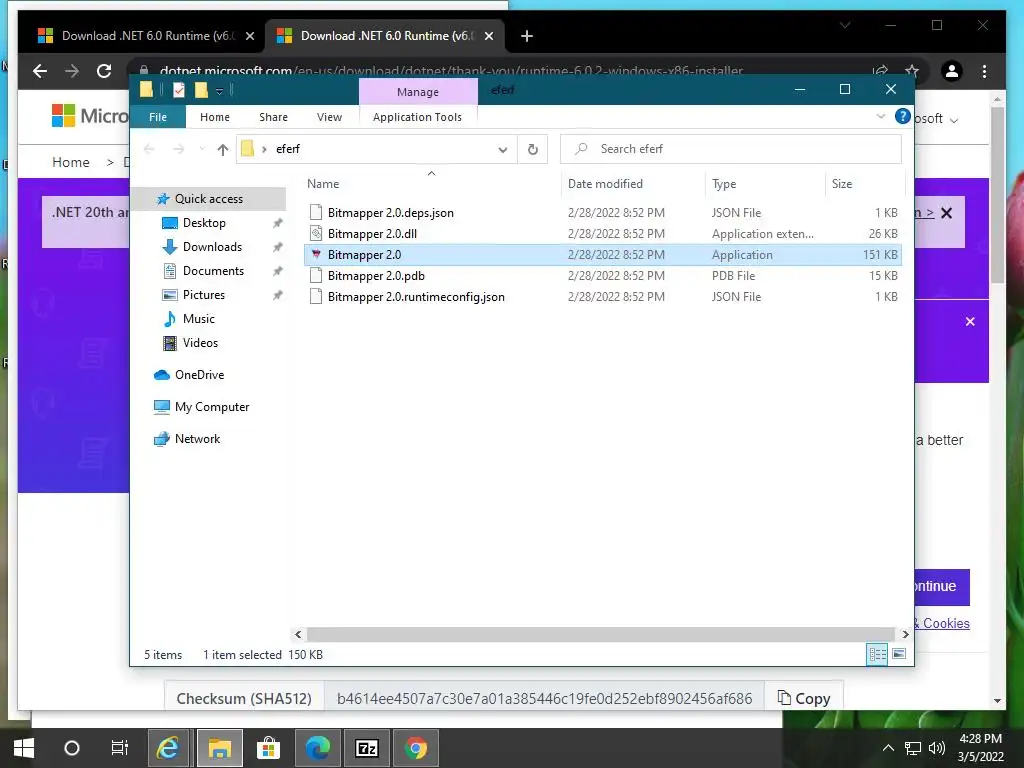Switch to the View ribbon tab
The height and width of the screenshot is (768, 1024).
[x=329, y=117]
